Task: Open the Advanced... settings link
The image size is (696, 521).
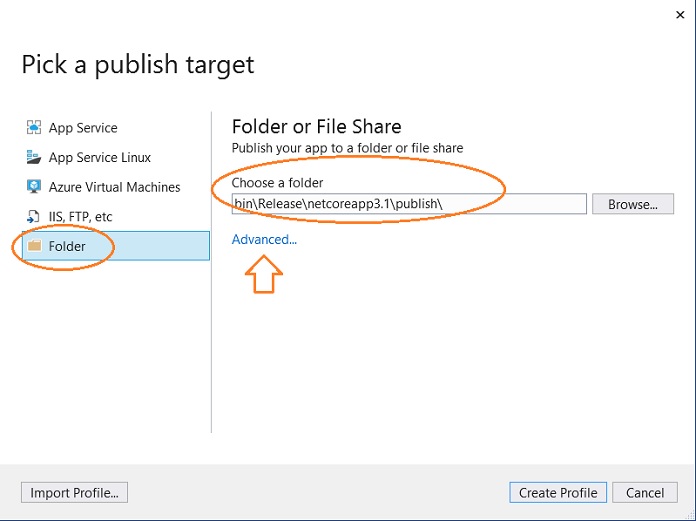Action: pos(264,240)
